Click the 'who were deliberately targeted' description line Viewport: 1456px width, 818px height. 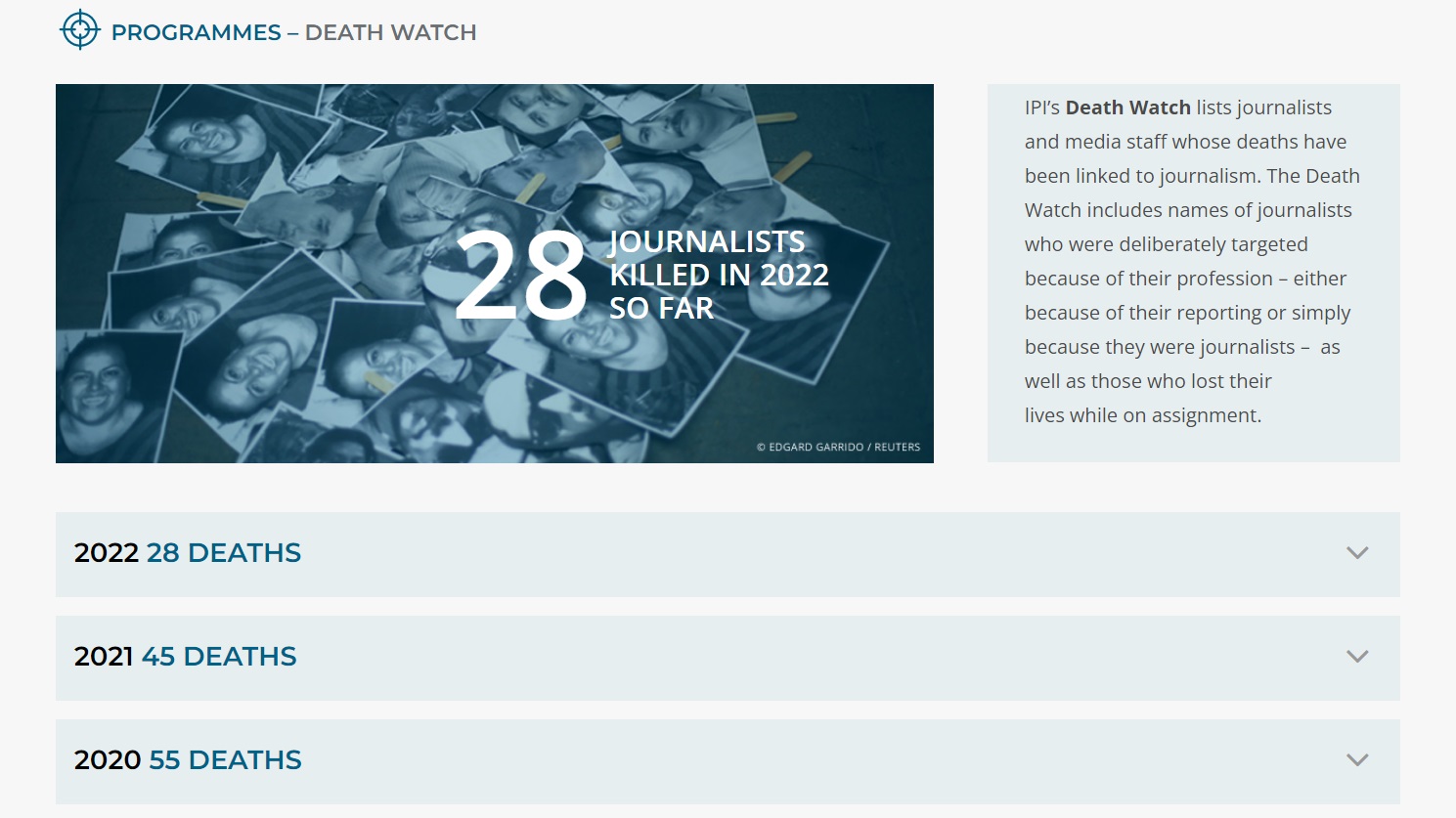tap(1166, 244)
